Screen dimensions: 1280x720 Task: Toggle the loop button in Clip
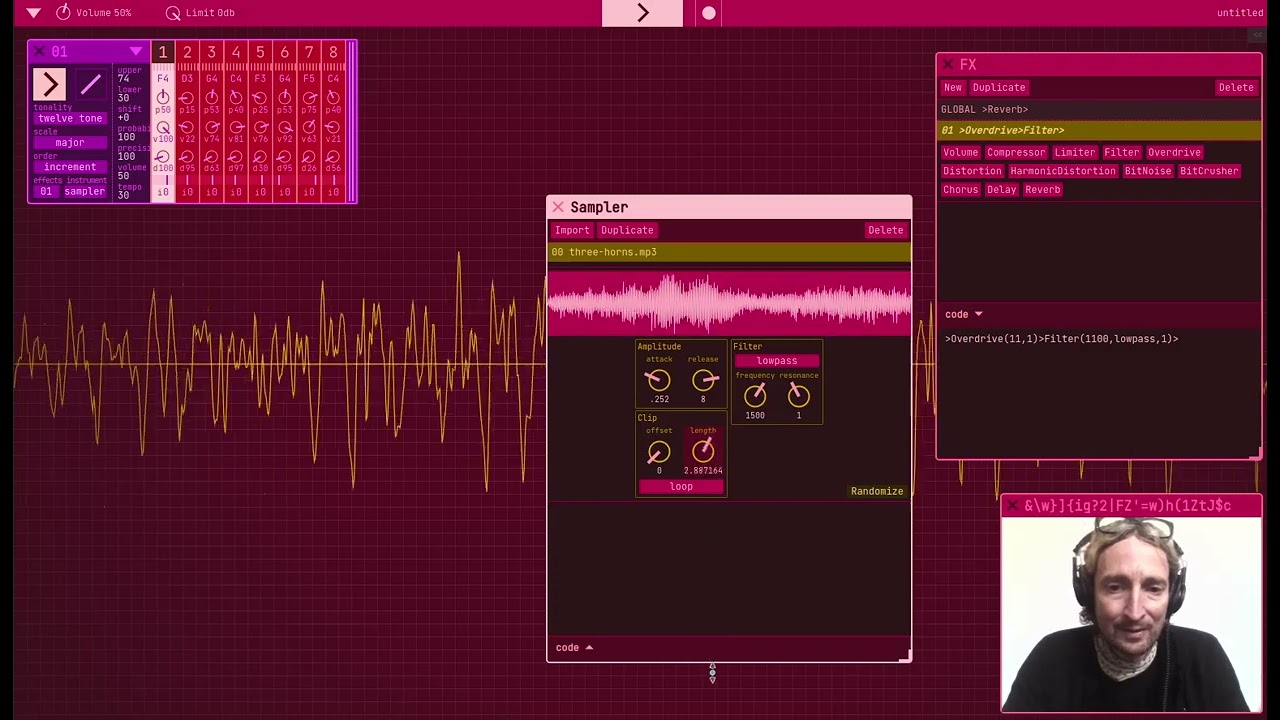click(x=681, y=486)
